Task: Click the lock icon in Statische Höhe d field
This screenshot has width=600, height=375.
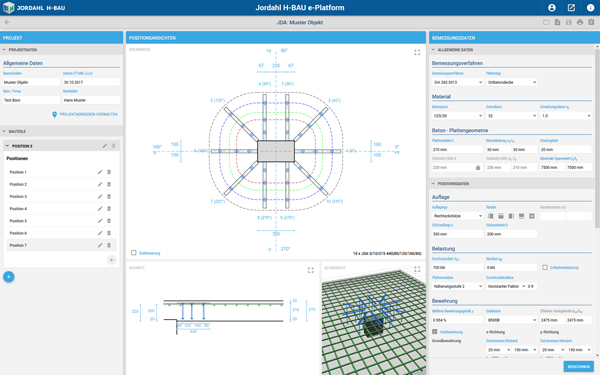Action: pos(478,168)
